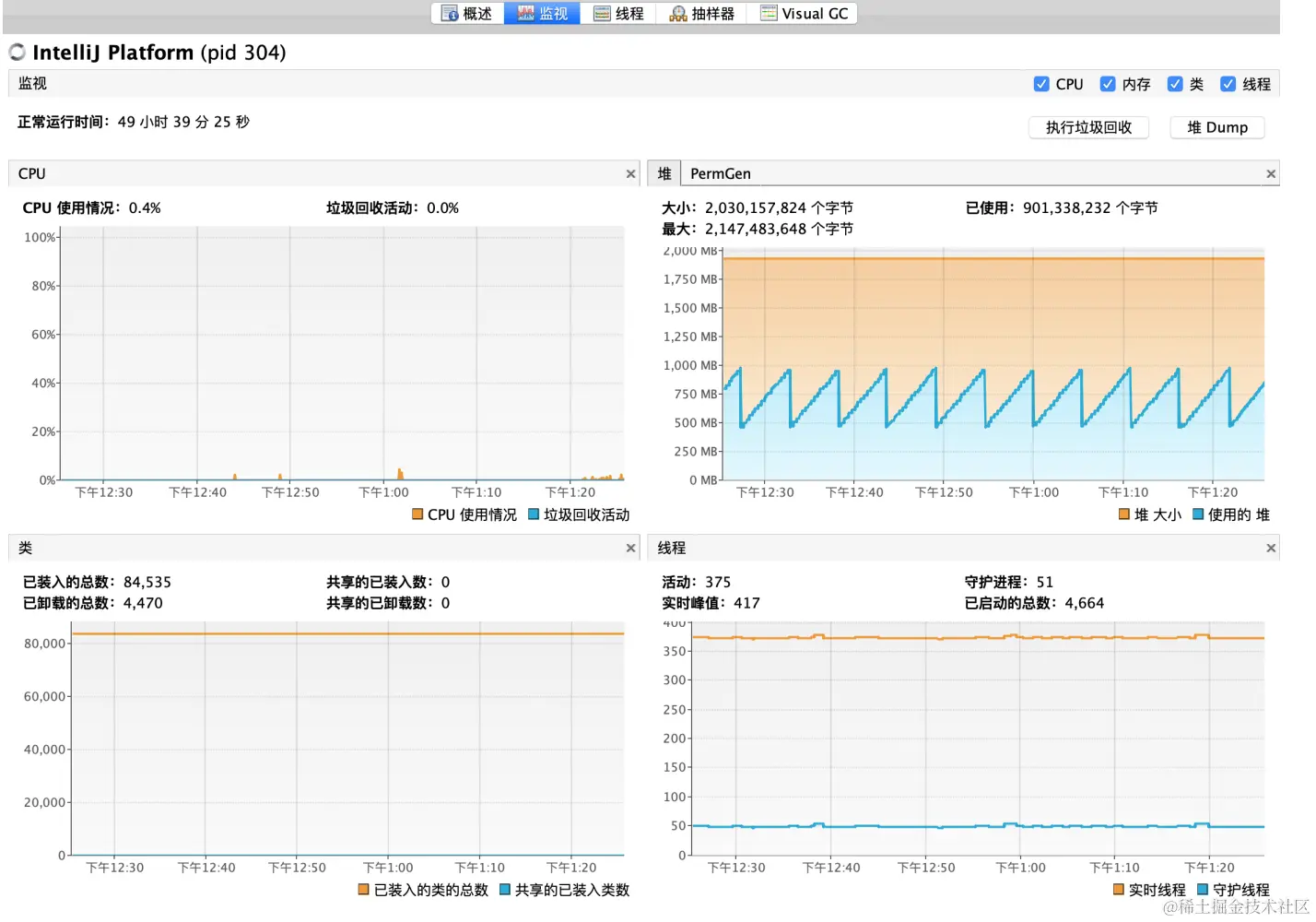Click the 线程 tab icon
Viewport: 1316px width, 922px height.
point(602,14)
